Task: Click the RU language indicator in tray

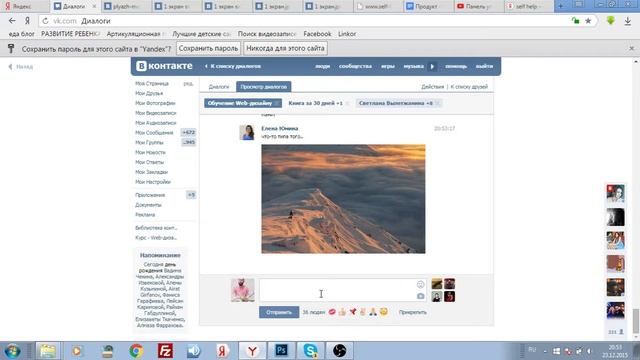Action: (532, 350)
